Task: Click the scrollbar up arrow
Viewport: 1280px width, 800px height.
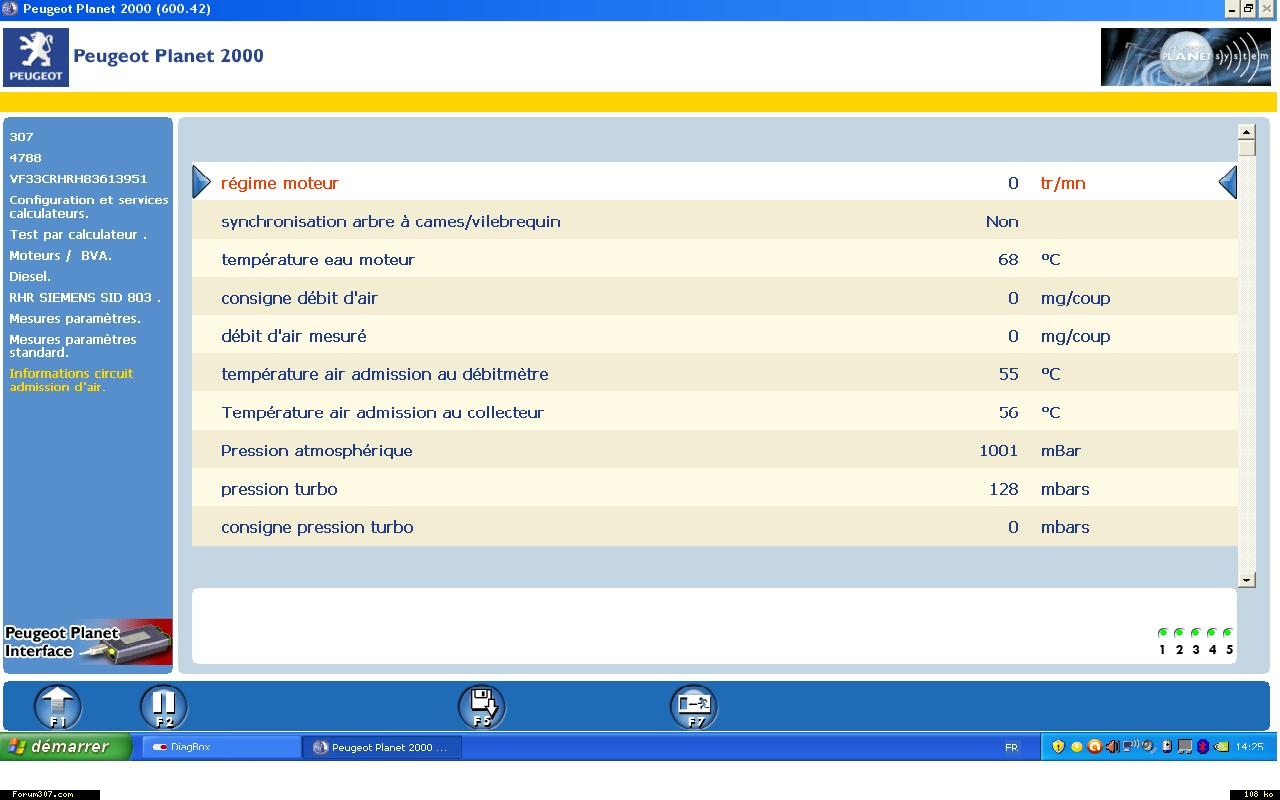Action: 1246,132
